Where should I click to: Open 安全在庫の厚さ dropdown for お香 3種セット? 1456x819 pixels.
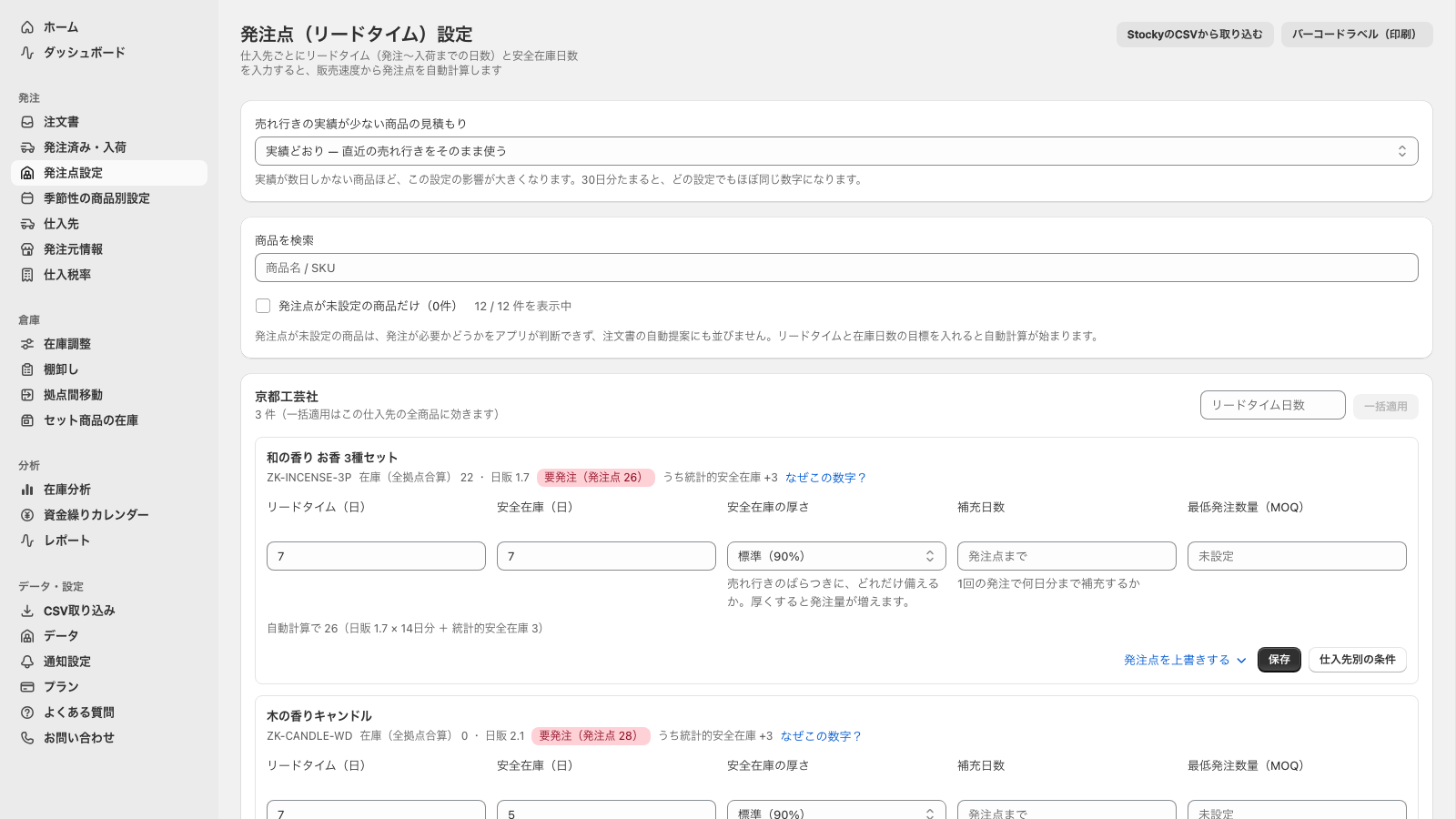836,556
